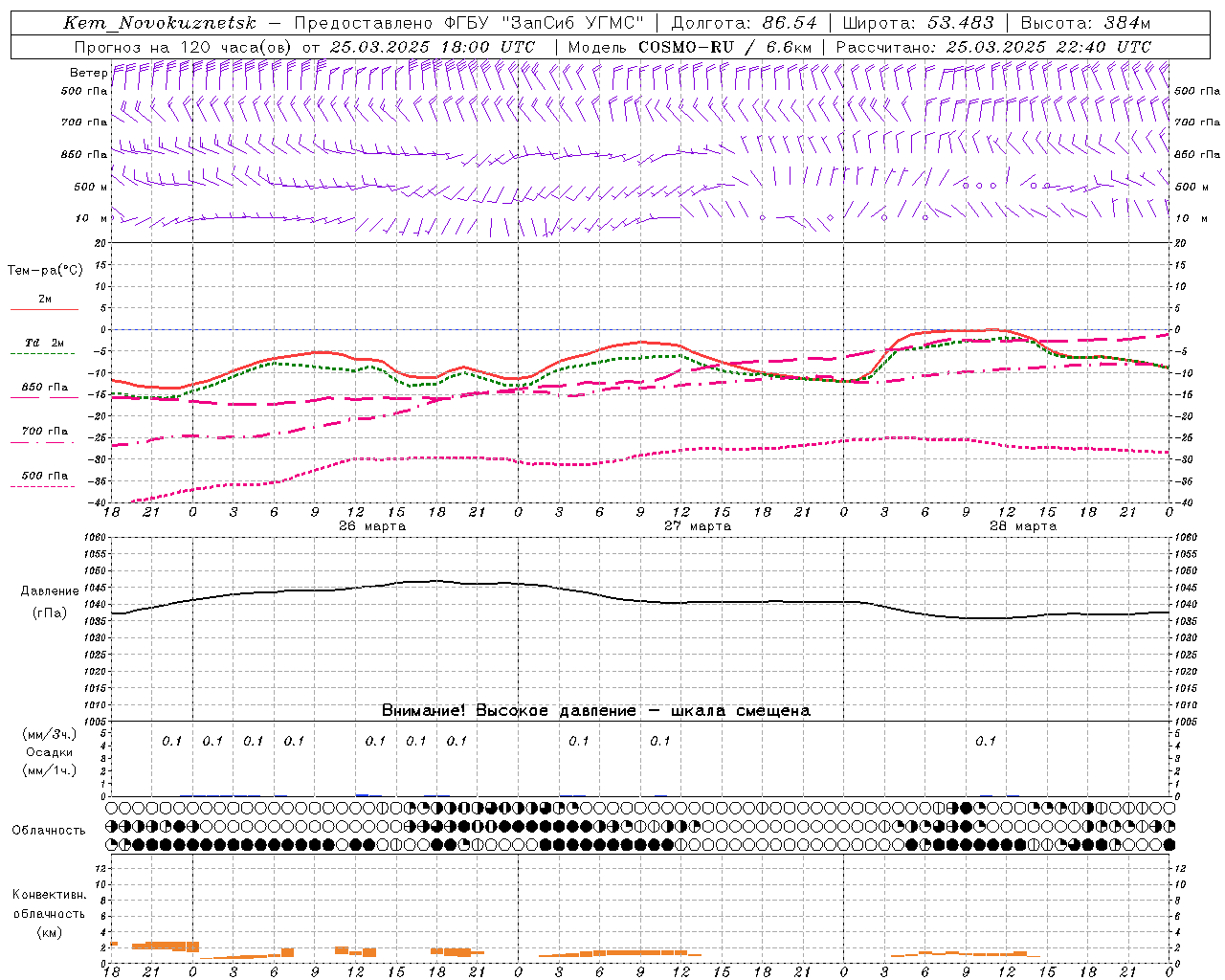Click the '26 марта' date label
Image resolution: width=1225 pixels, height=980 pixels.
click(x=372, y=526)
